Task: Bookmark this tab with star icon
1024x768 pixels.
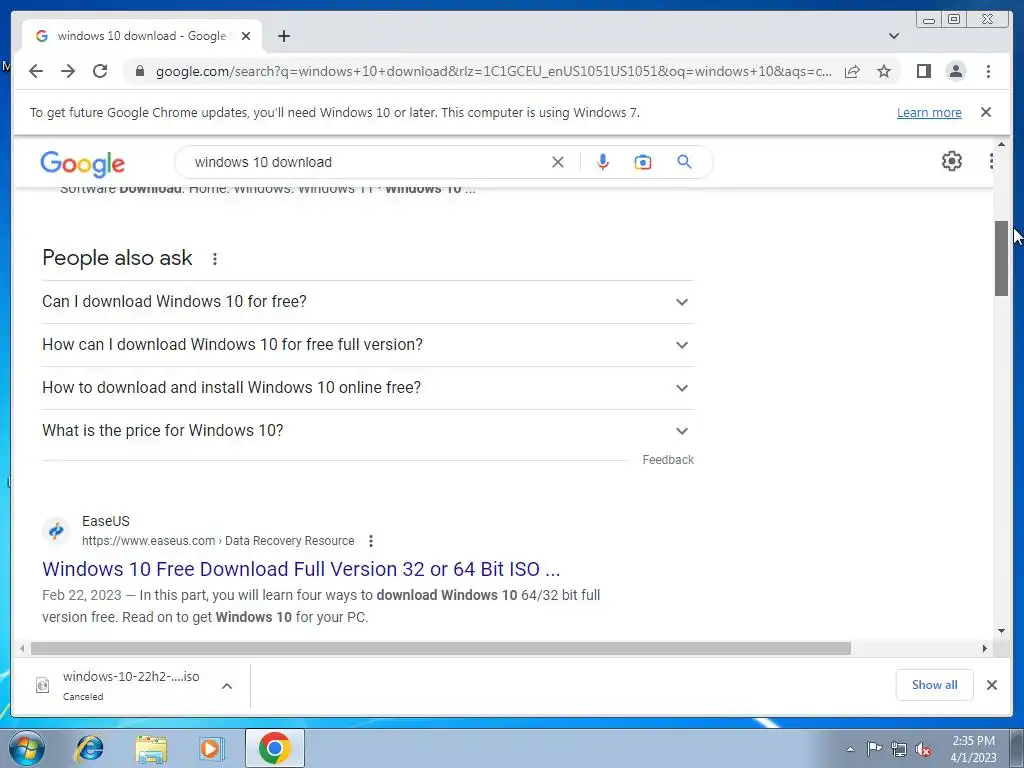Action: 884,71
